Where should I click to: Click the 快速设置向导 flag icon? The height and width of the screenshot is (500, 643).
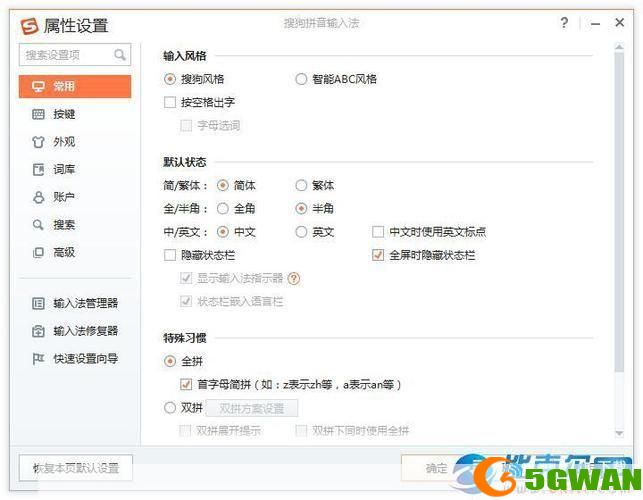click(38, 359)
